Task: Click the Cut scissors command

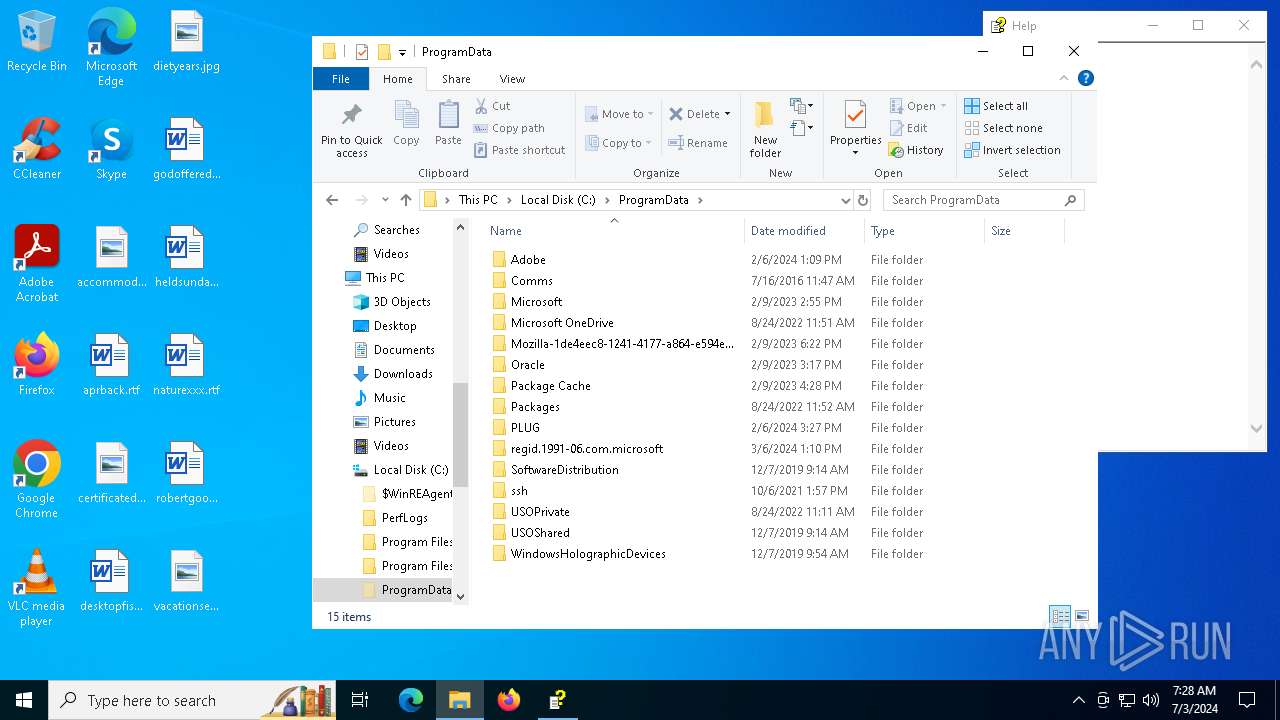Action: pyautogui.click(x=492, y=106)
